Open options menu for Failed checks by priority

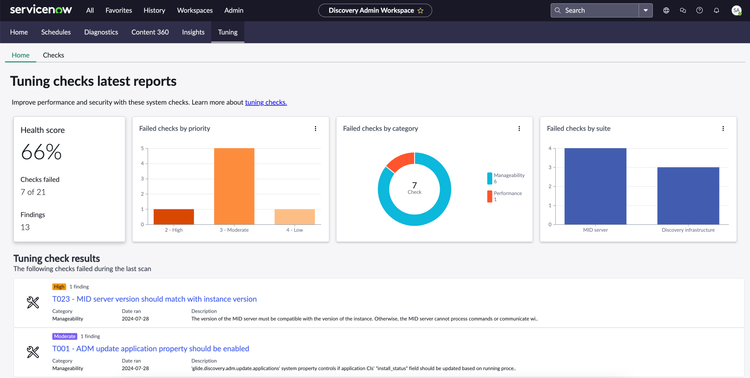(x=315, y=128)
